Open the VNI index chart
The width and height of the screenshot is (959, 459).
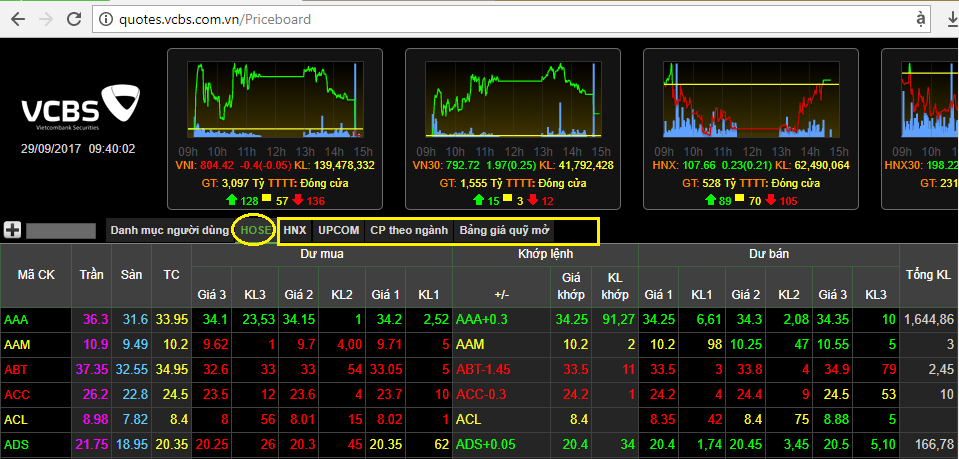tap(273, 98)
